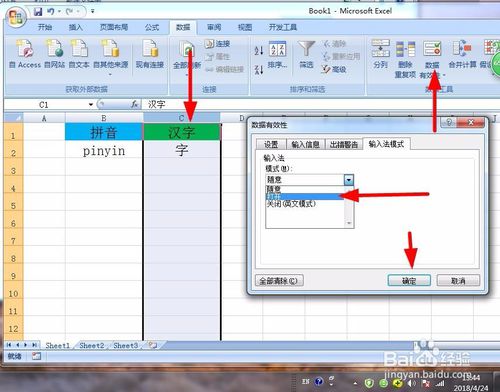Switch to the 开始 ribbon tab

click(x=45, y=27)
